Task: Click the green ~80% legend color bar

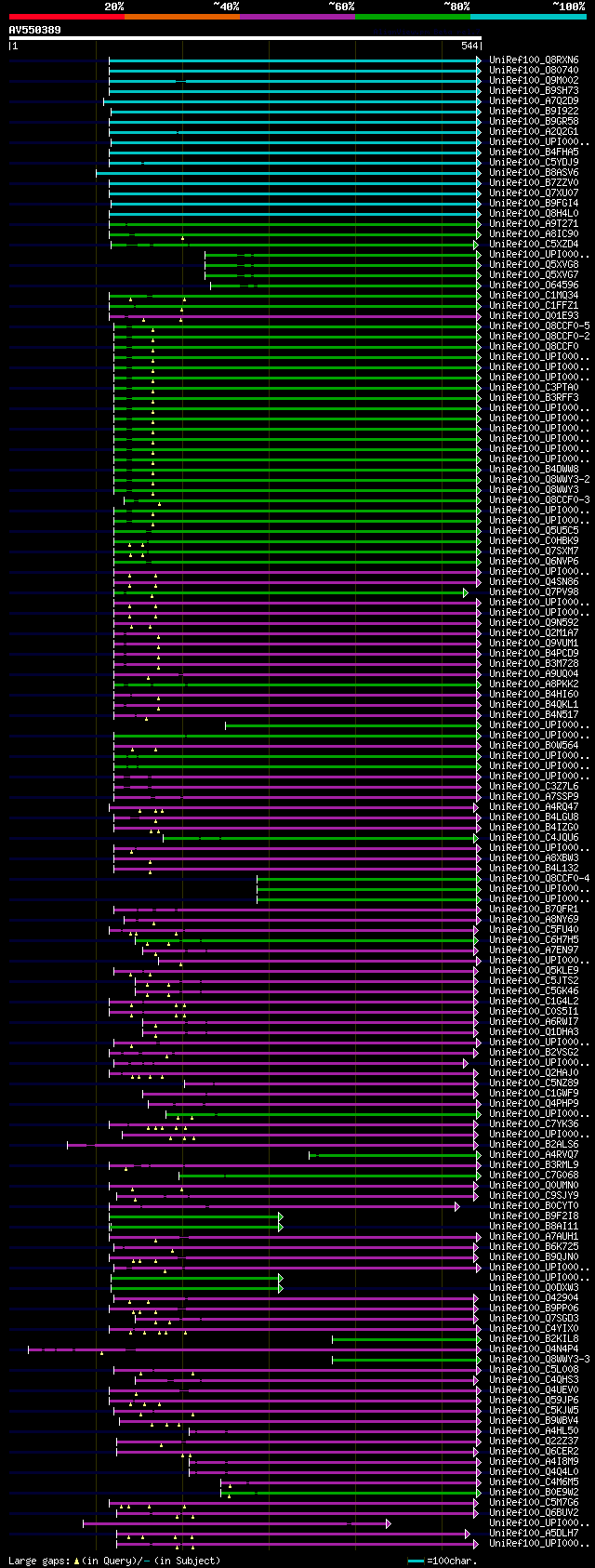Action: click(413, 17)
